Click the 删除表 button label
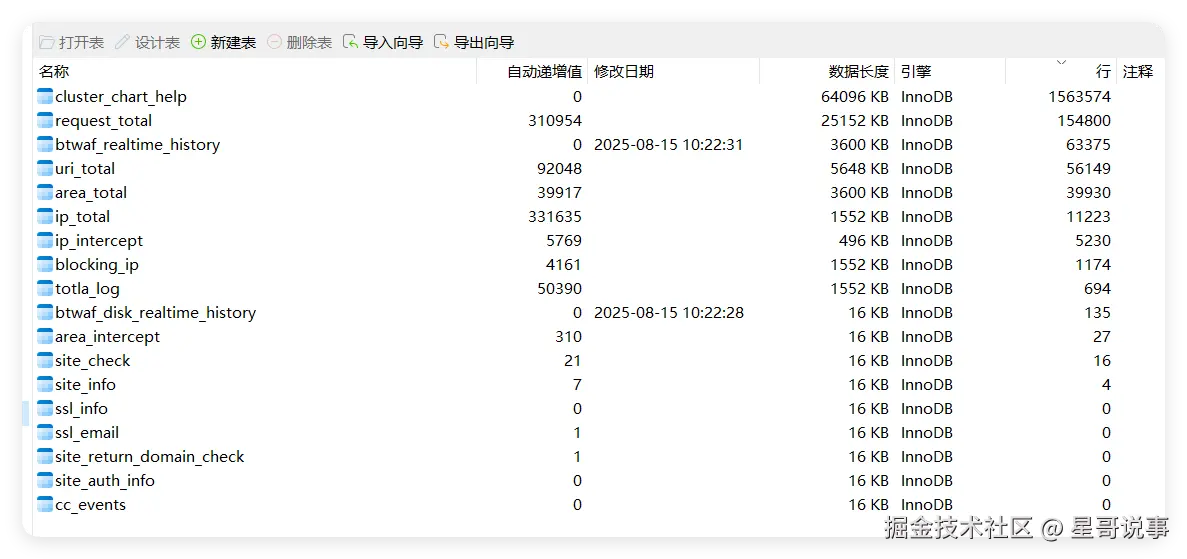1187x559 pixels. pos(309,42)
